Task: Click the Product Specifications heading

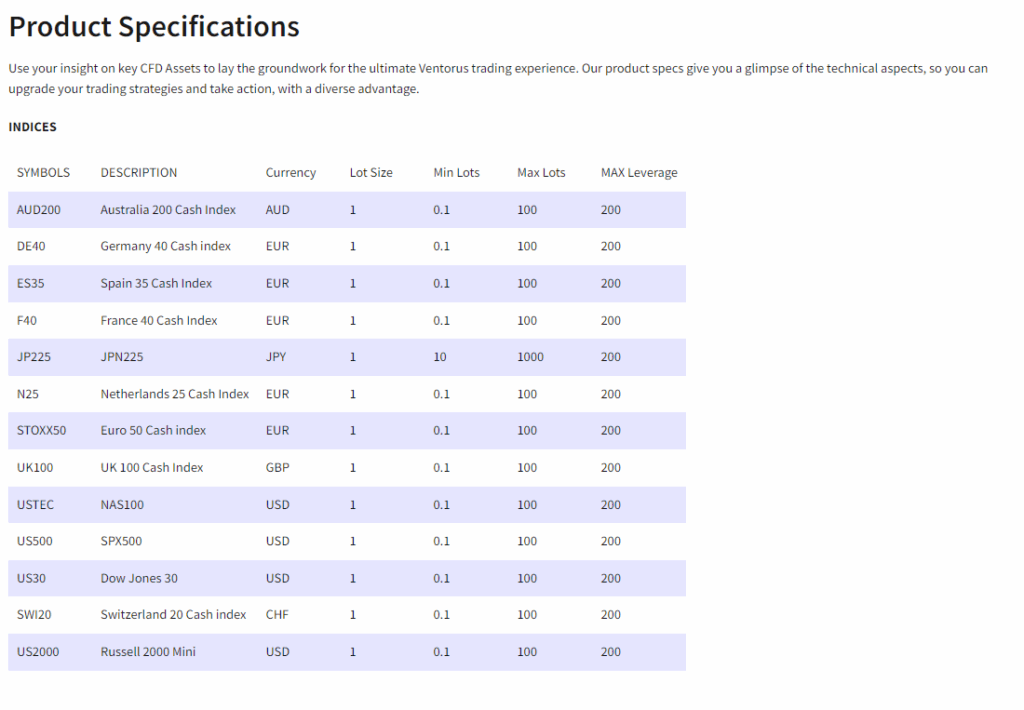Action: pyautogui.click(x=154, y=27)
